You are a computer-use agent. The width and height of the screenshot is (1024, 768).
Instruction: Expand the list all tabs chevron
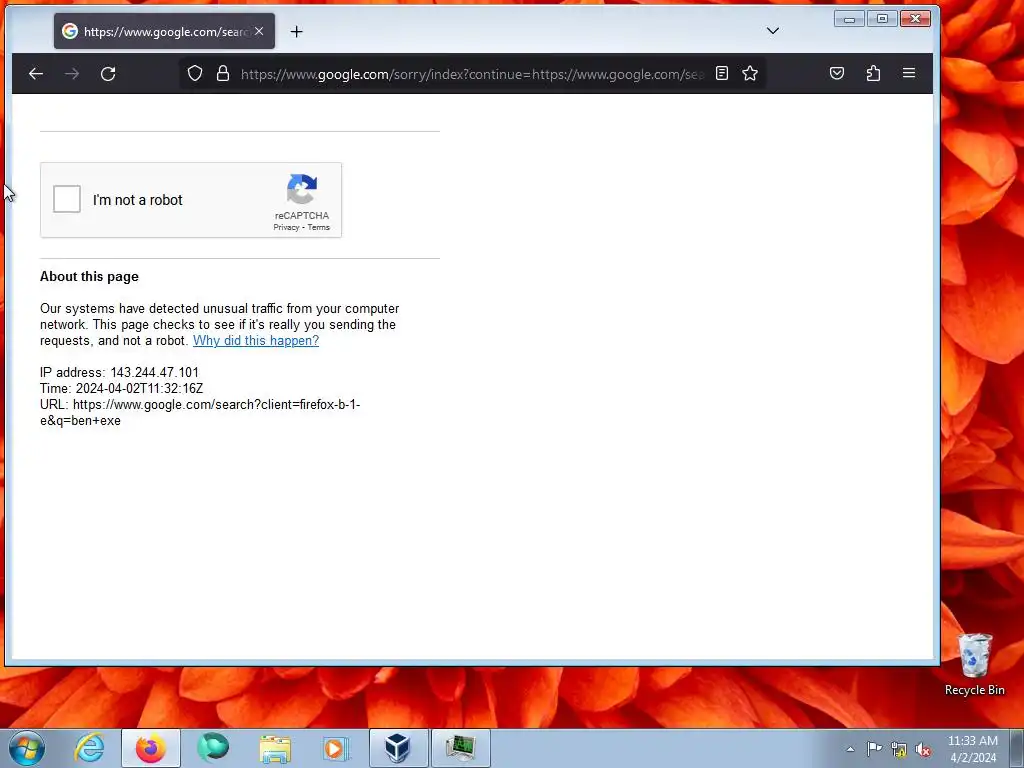(x=773, y=31)
